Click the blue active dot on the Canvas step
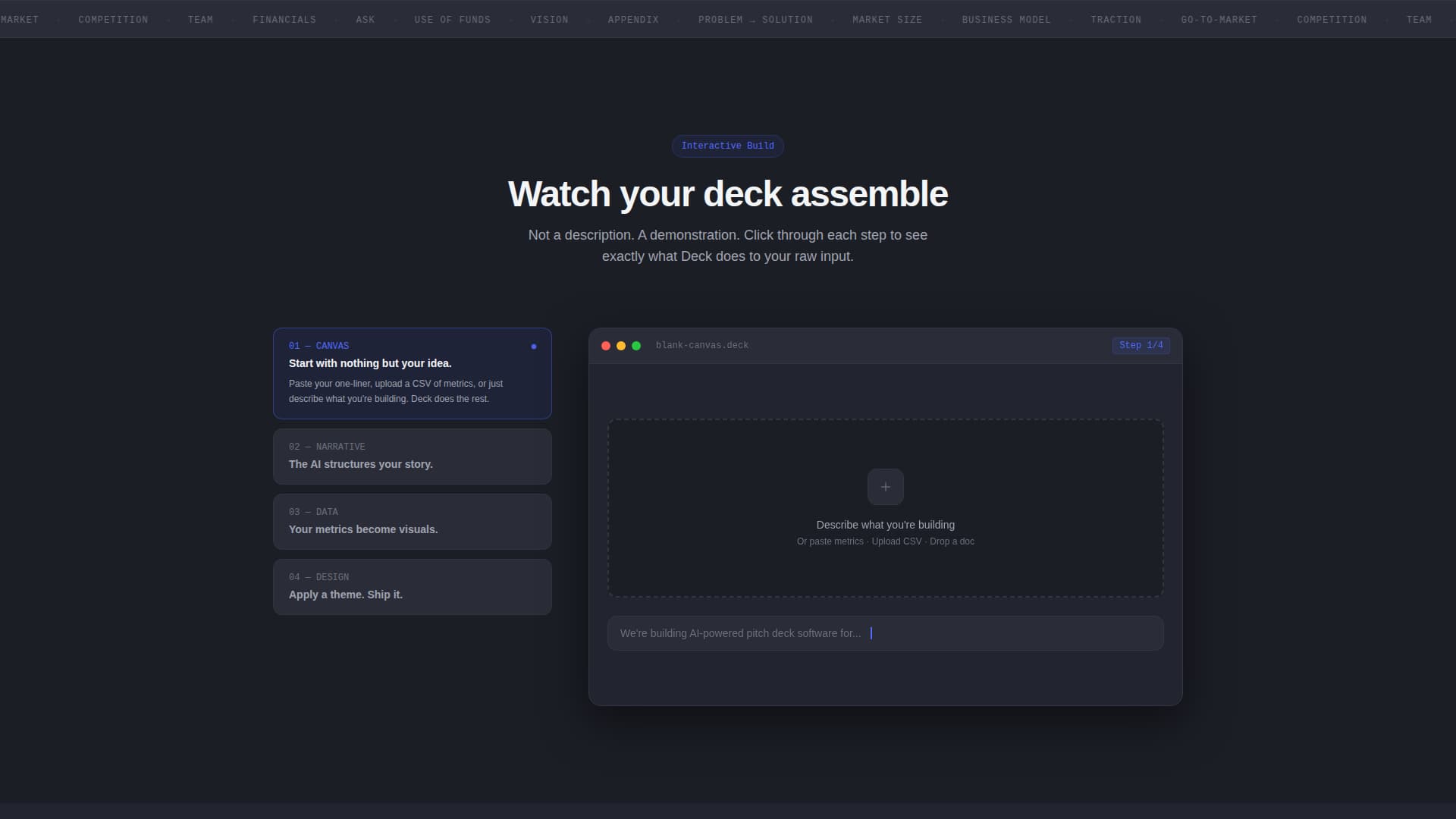 tap(534, 347)
